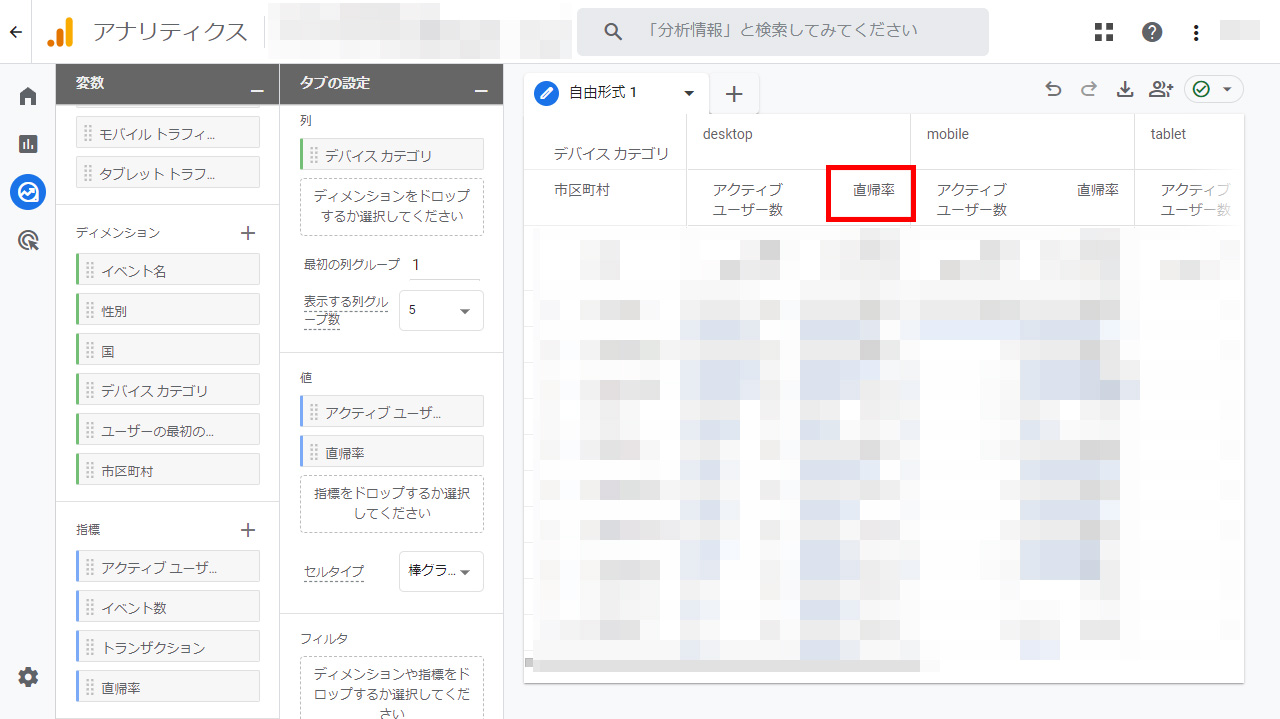
Task: Select the タブレット トラフ… segment chip
Action: (x=168, y=173)
